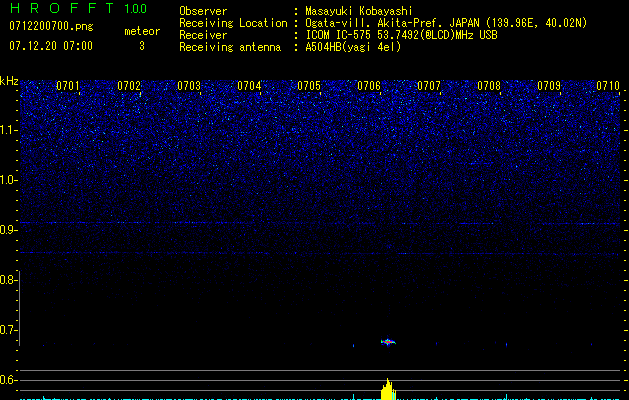Screen dimensions: 629x400
Task: Click the ICOM IC-575 53.7492 MHz text
Action: point(401,35)
